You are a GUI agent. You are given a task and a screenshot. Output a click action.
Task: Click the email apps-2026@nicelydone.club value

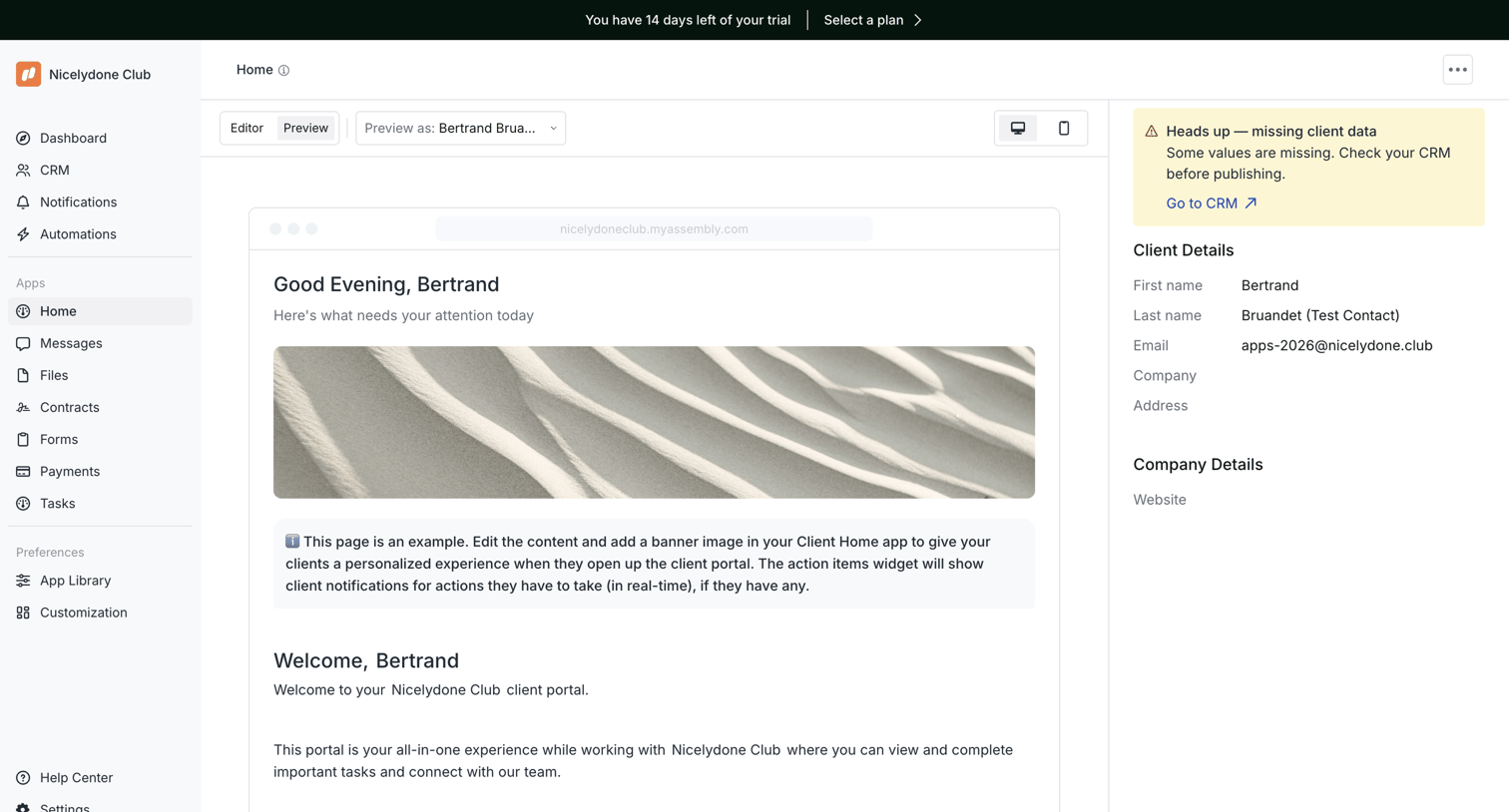tap(1336, 345)
